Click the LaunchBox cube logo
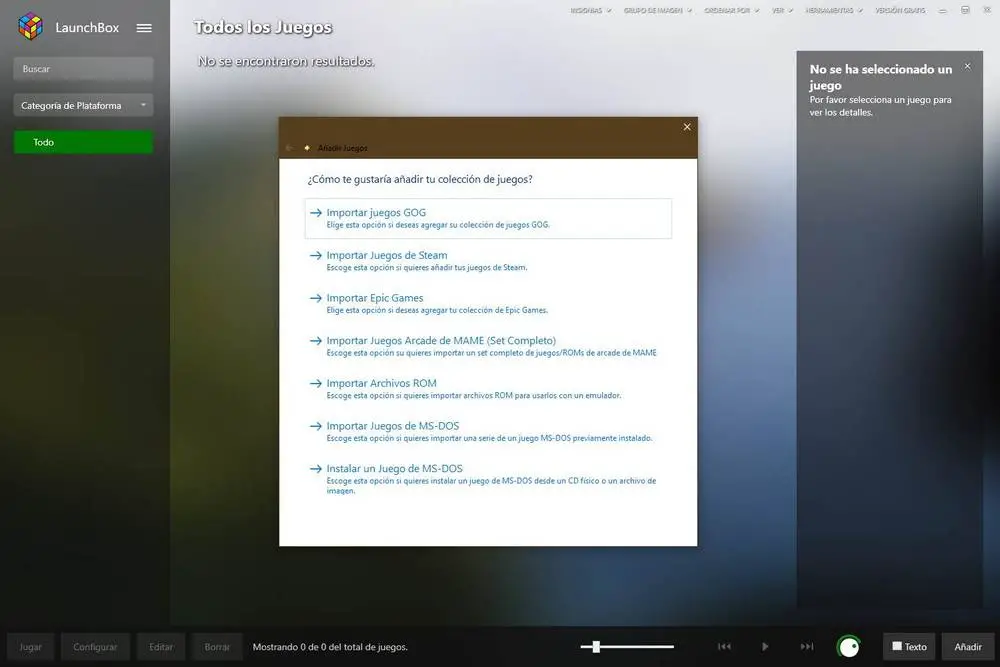 (x=30, y=27)
